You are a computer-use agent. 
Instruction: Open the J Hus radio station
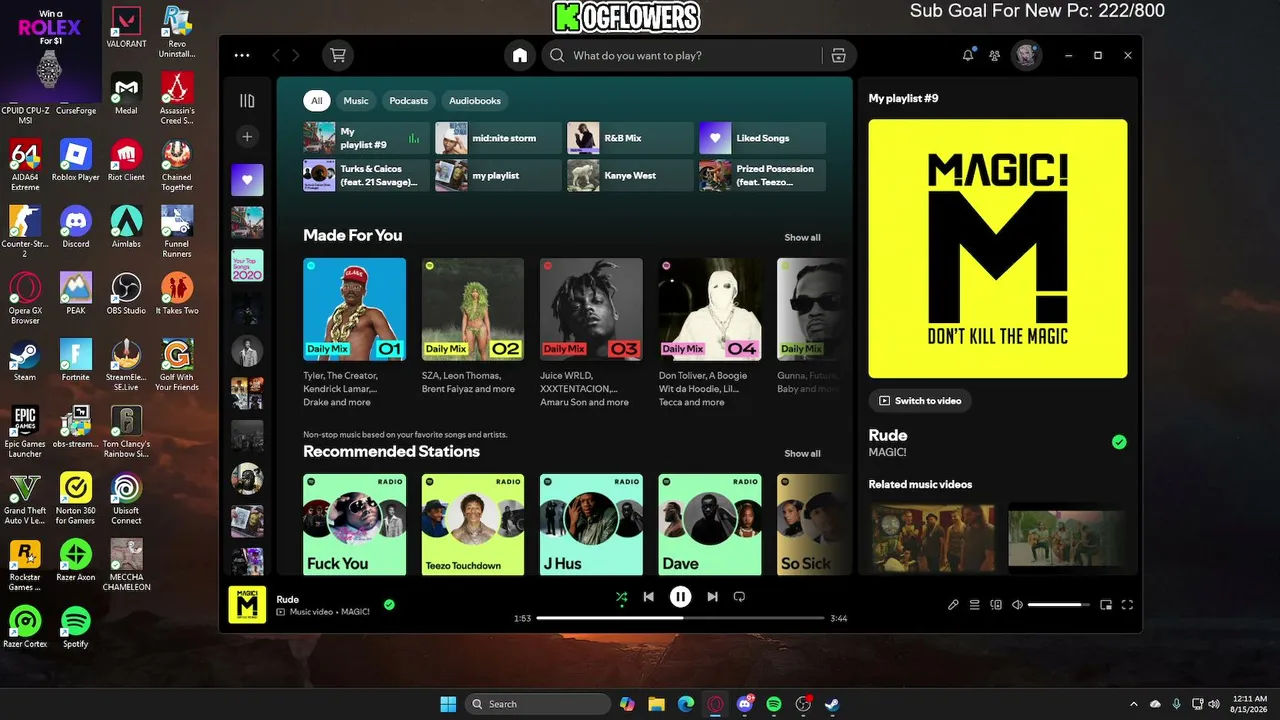[591, 524]
